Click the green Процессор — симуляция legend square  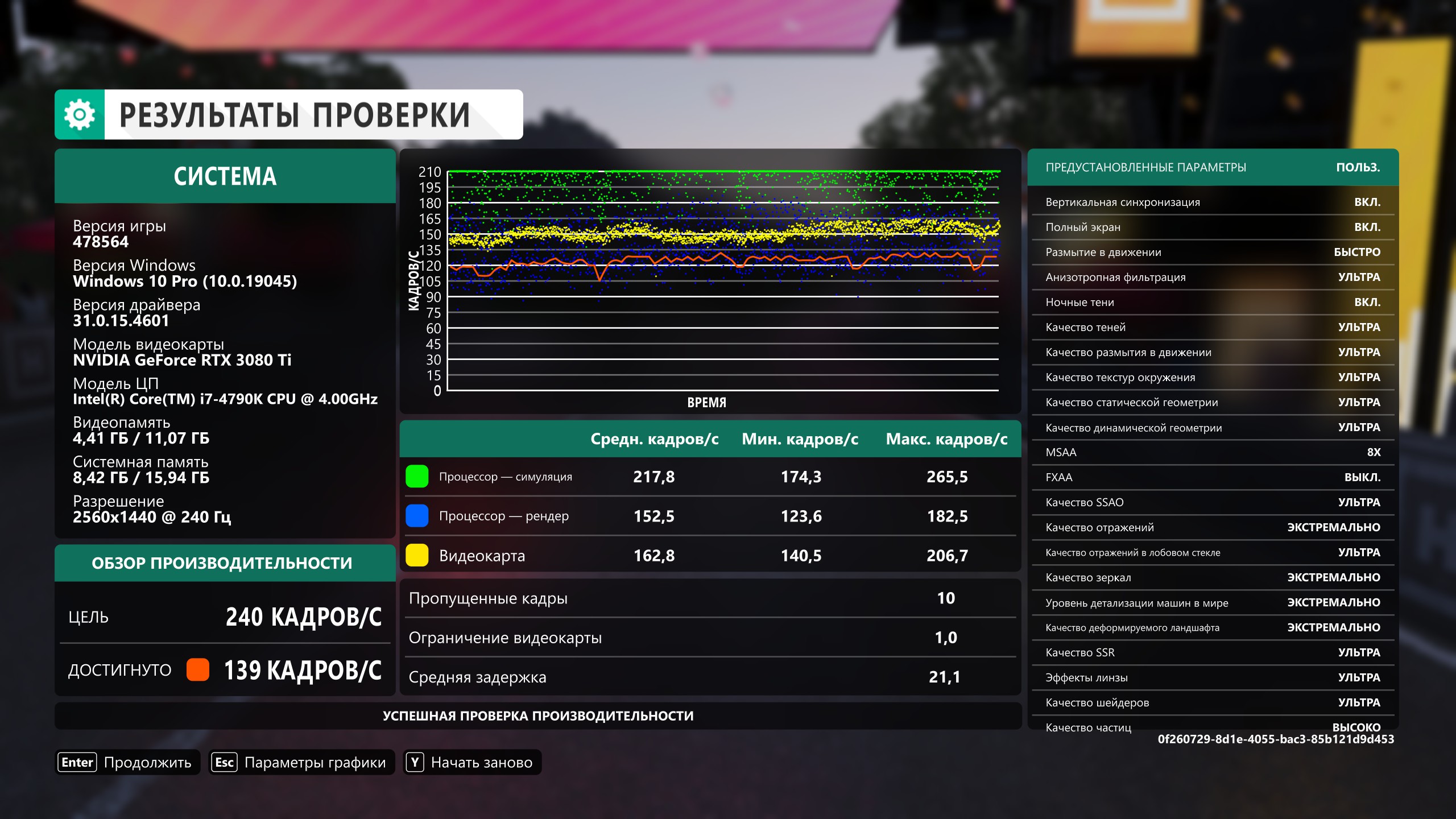(x=417, y=477)
